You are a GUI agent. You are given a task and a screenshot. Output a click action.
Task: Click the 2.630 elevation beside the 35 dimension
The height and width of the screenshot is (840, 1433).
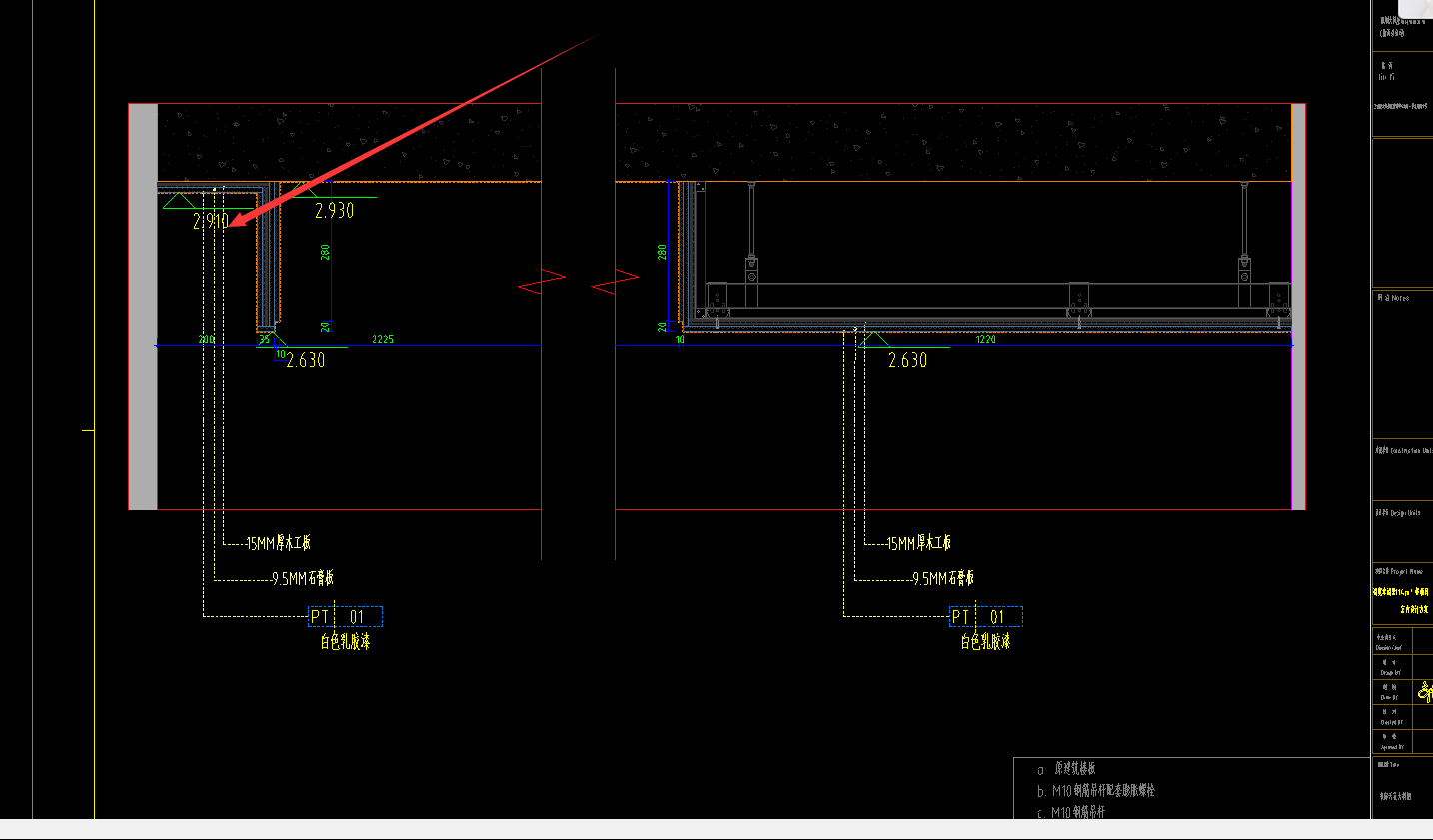pyautogui.click(x=306, y=360)
